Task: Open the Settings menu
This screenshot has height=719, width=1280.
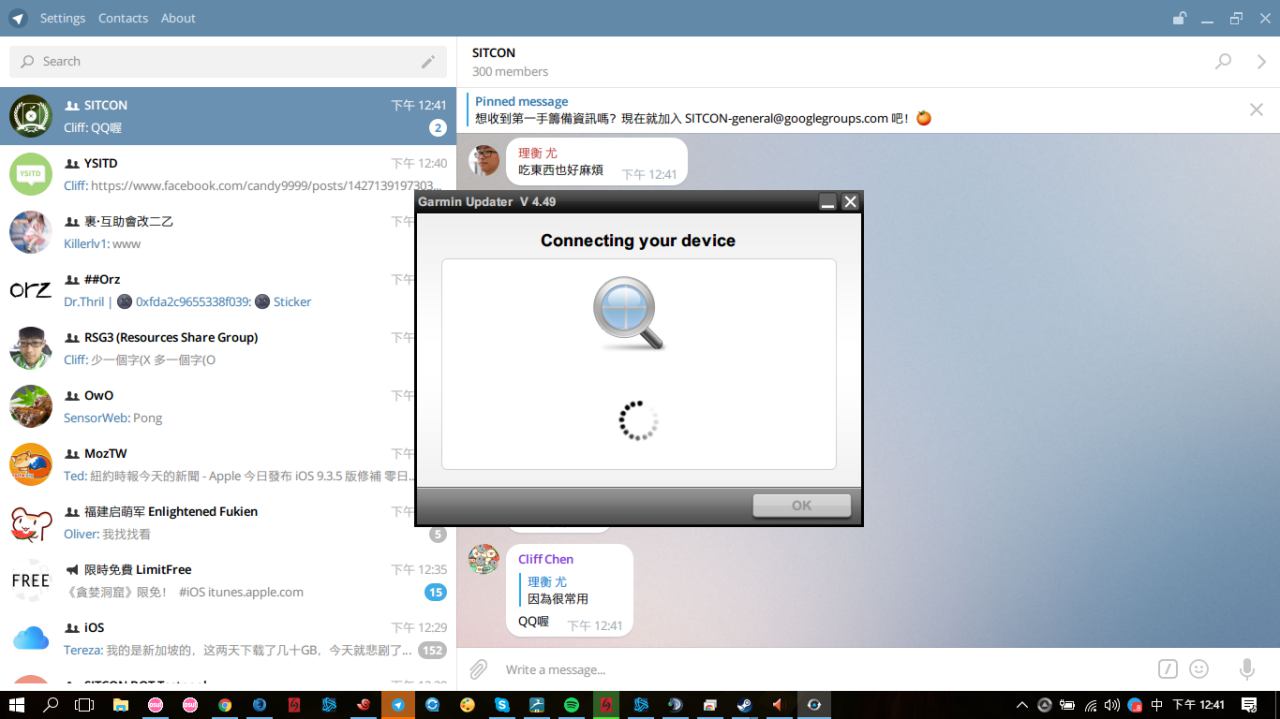Action: 62,18
